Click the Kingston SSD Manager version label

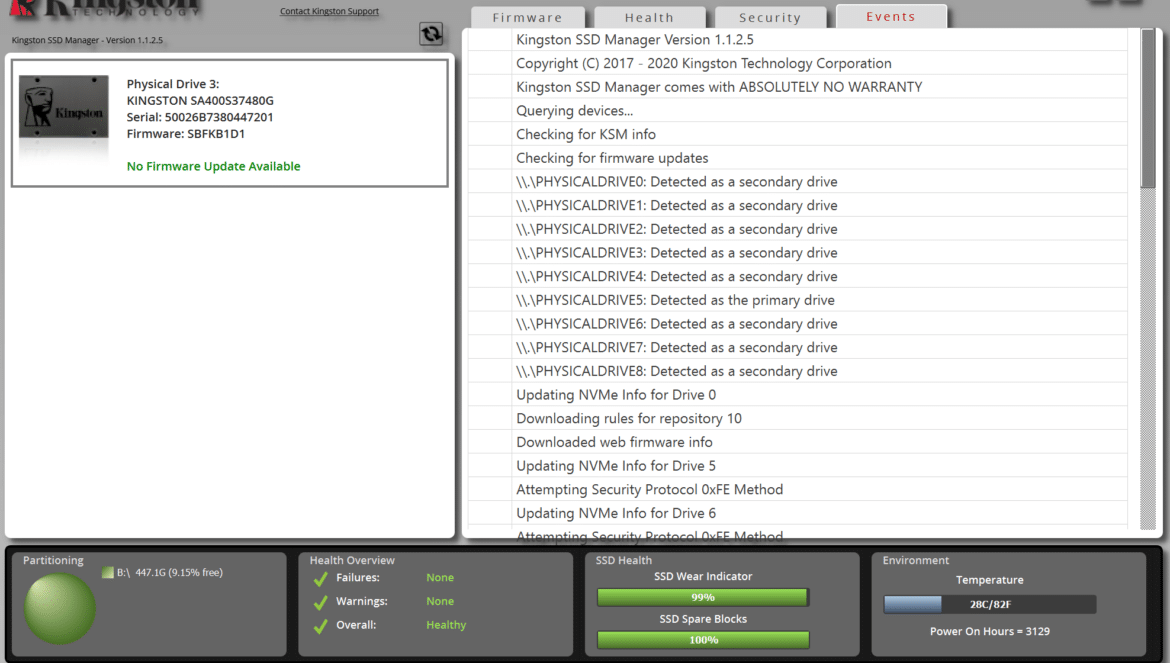pos(87,40)
